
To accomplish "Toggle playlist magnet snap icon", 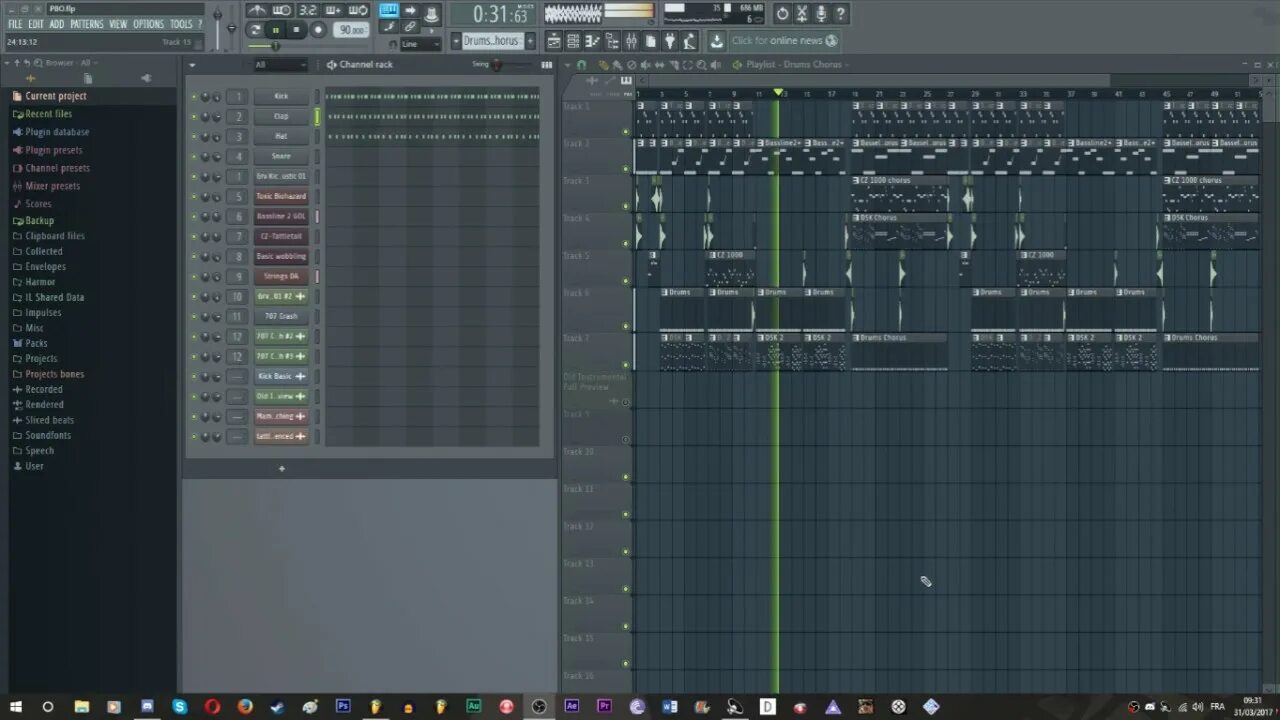I will (581, 65).
